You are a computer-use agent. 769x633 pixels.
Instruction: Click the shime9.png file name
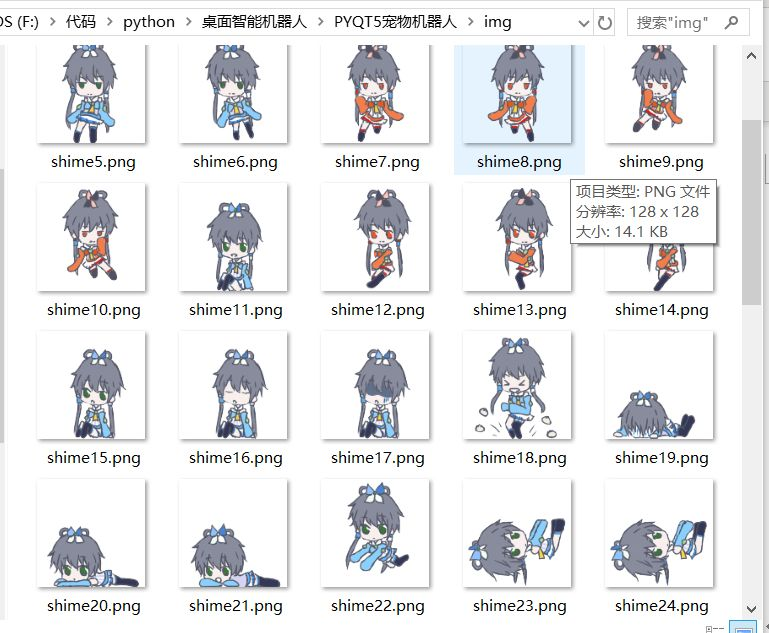661,162
